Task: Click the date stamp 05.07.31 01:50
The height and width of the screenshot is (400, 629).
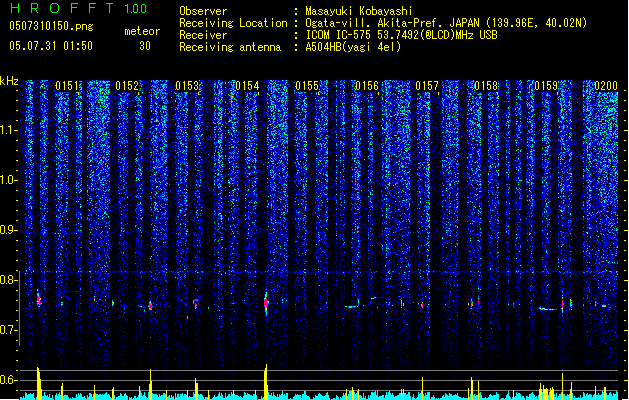Action: [51, 46]
